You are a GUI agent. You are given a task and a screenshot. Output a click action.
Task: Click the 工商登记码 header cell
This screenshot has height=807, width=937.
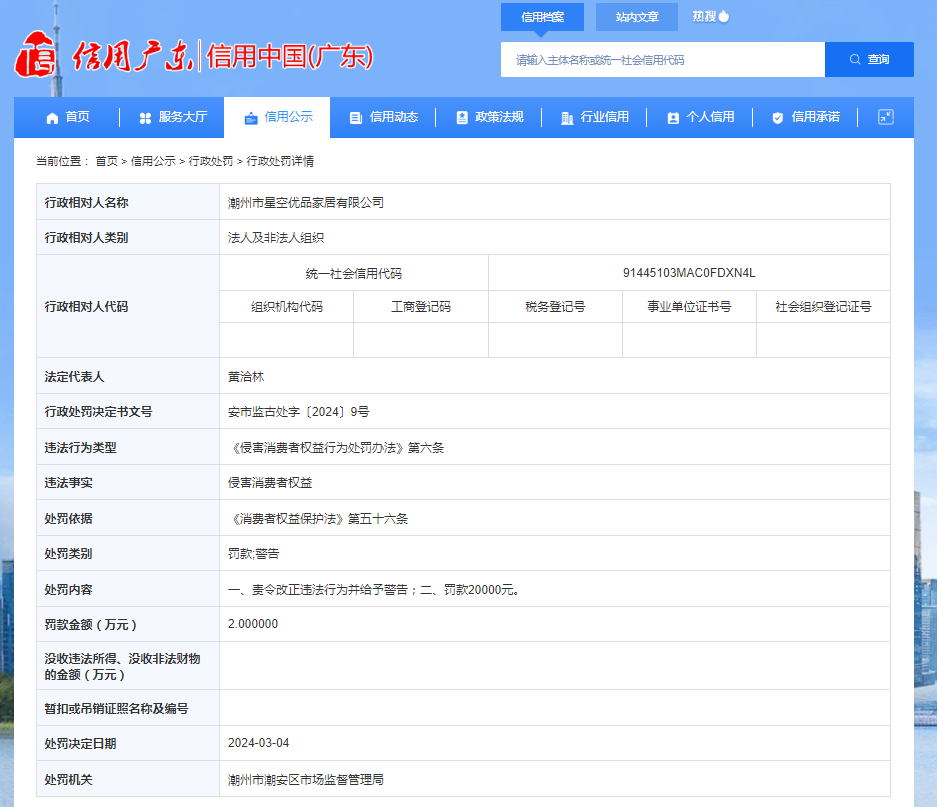tap(421, 307)
